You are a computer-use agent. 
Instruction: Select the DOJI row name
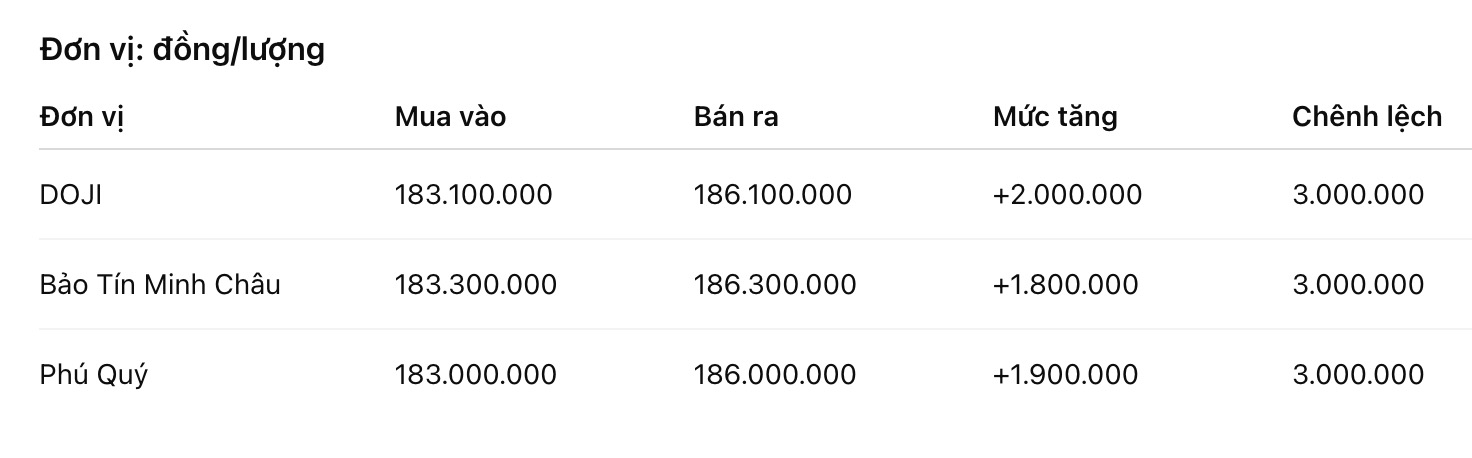(x=71, y=194)
